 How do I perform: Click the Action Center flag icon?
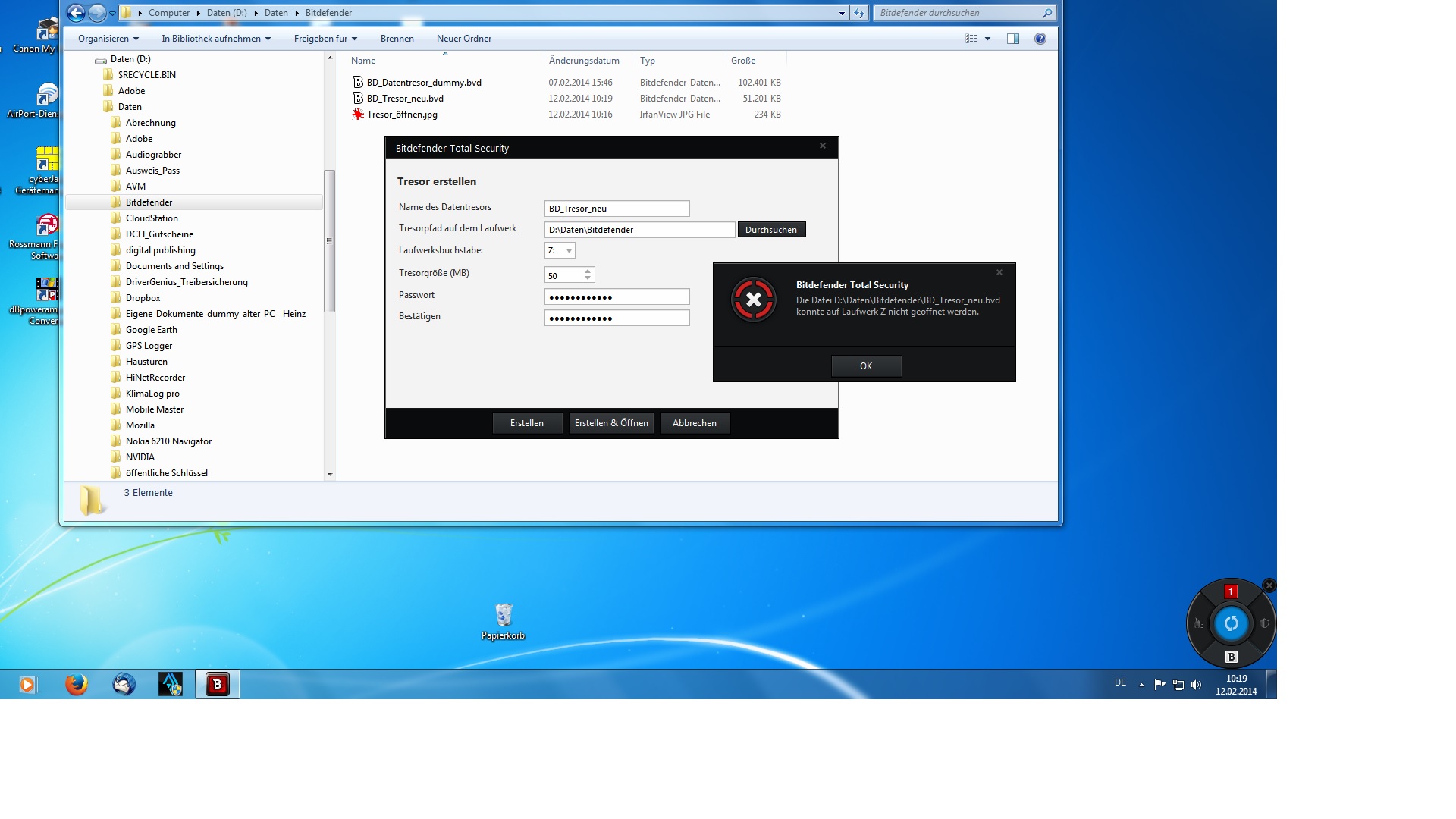coord(1159,685)
